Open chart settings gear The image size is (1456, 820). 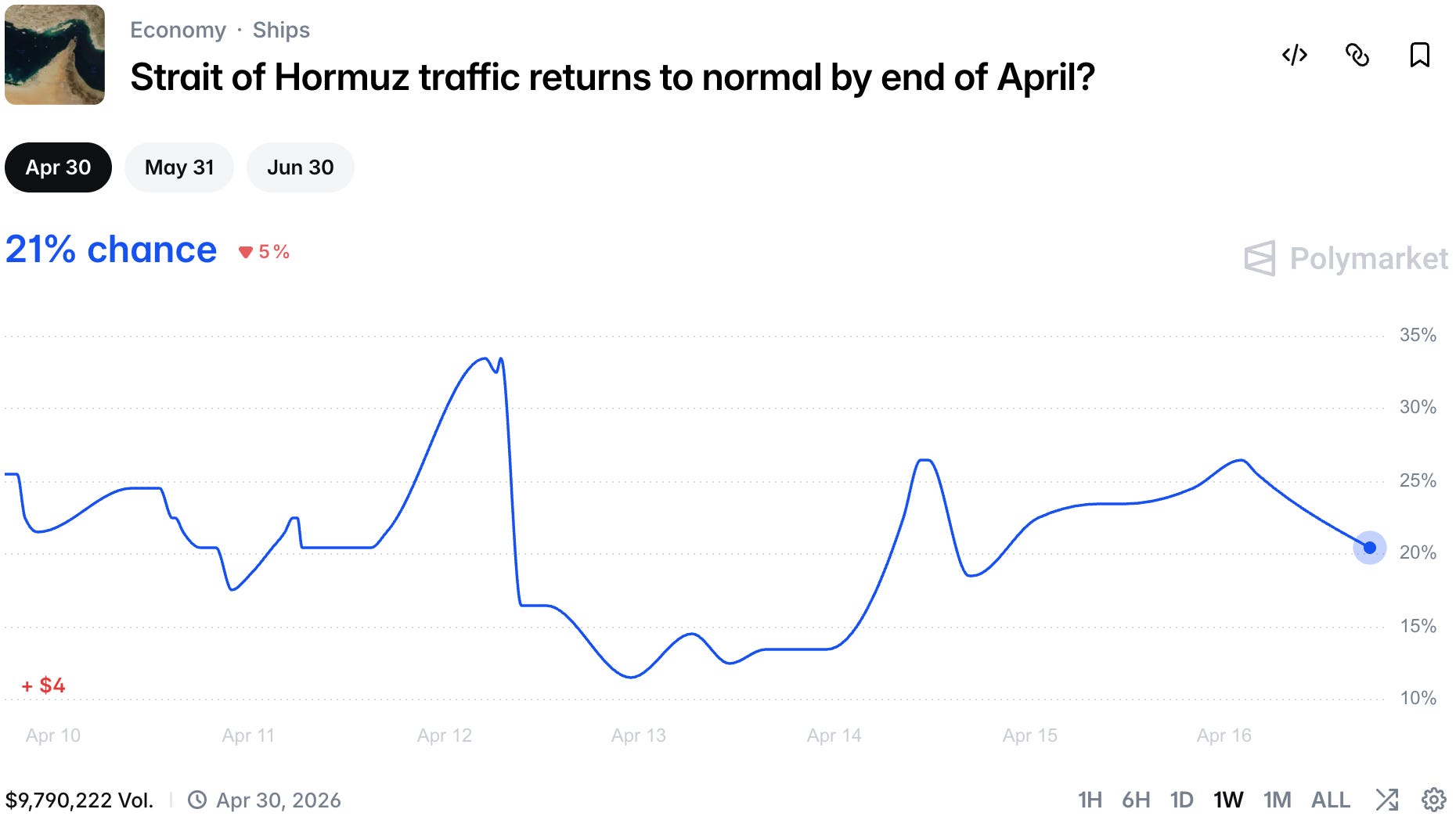1434,800
